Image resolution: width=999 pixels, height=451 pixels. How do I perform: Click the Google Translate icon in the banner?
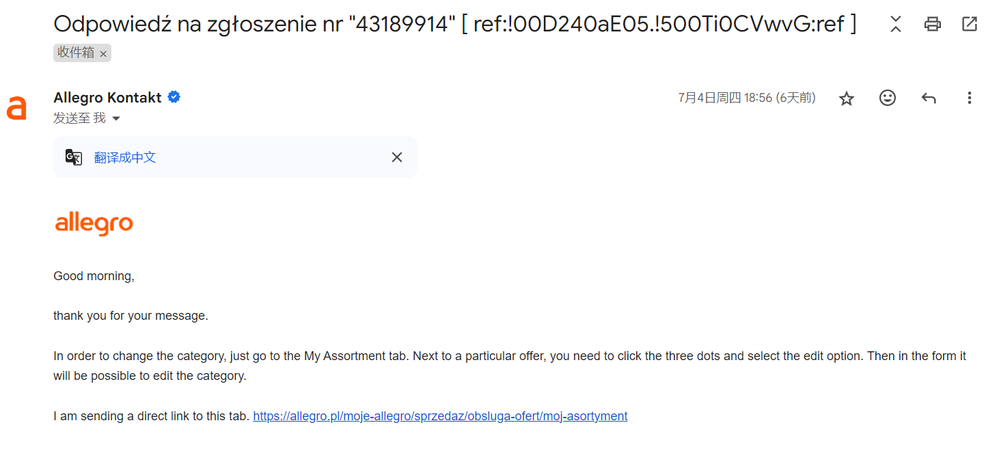pyautogui.click(x=74, y=157)
